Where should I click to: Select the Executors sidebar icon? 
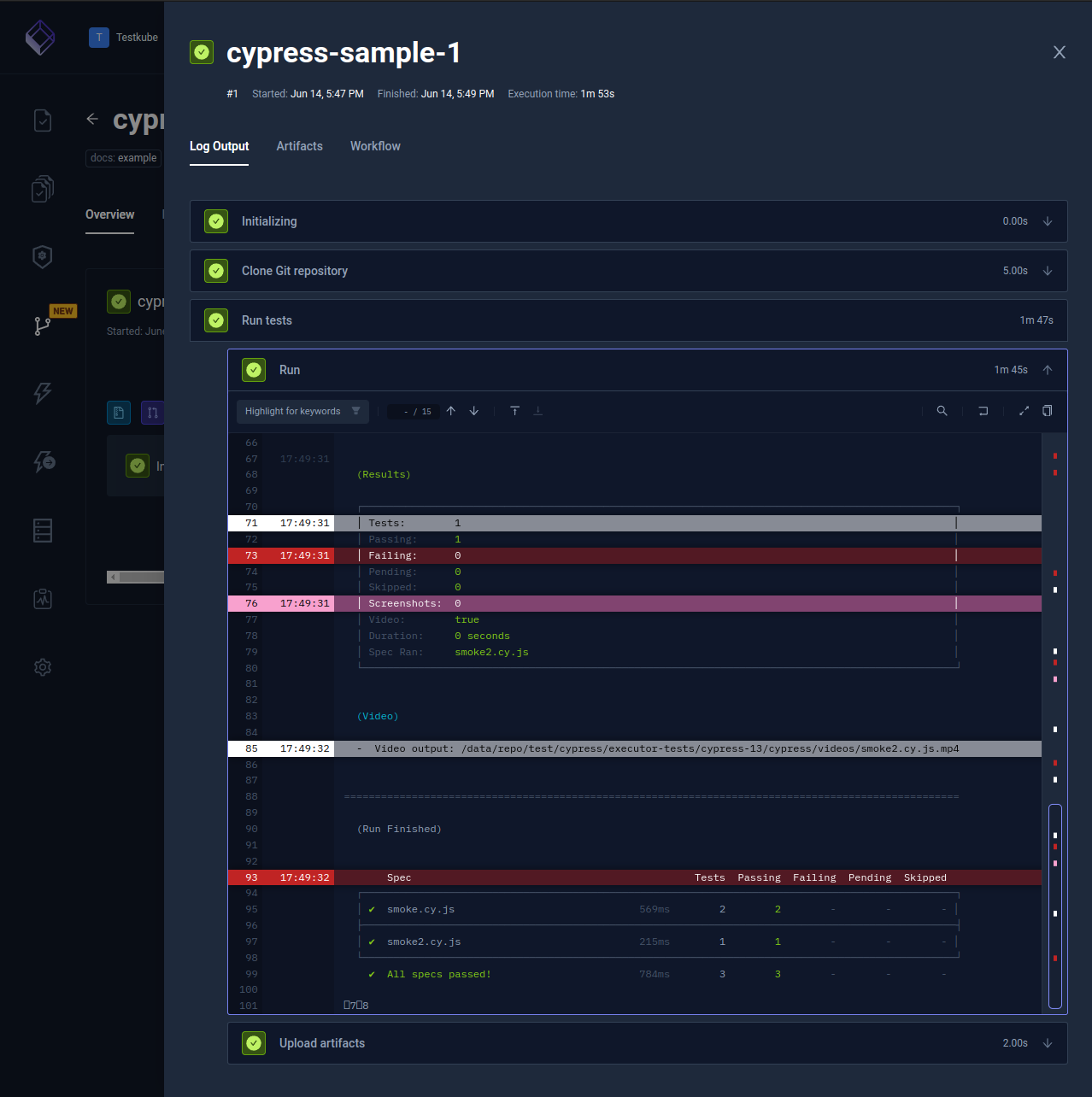coord(43,461)
